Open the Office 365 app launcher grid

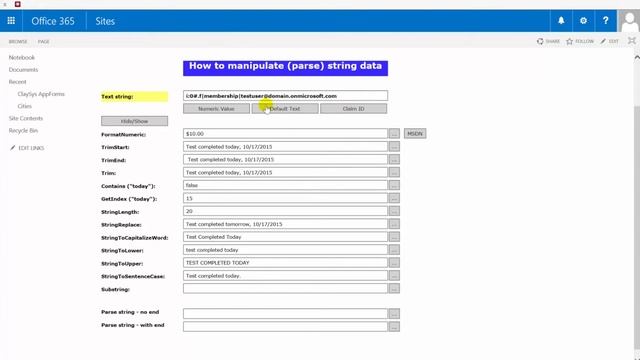pyautogui.click(x=11, y=21)
